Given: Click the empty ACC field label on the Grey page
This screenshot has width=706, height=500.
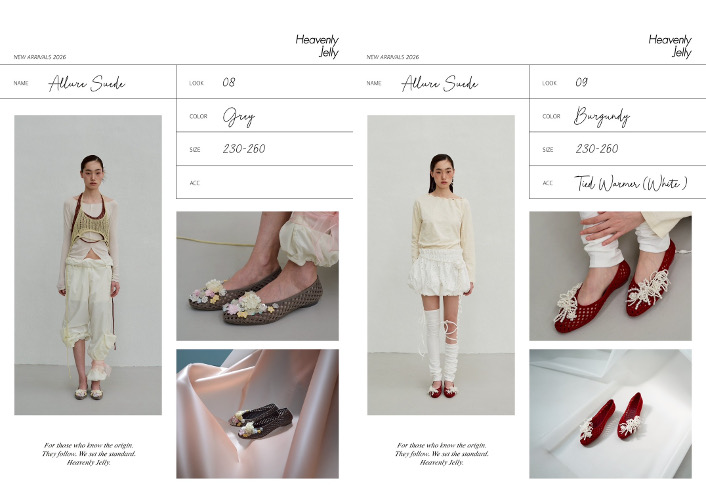Looking at the screenshot, I should tap(195, 183).
